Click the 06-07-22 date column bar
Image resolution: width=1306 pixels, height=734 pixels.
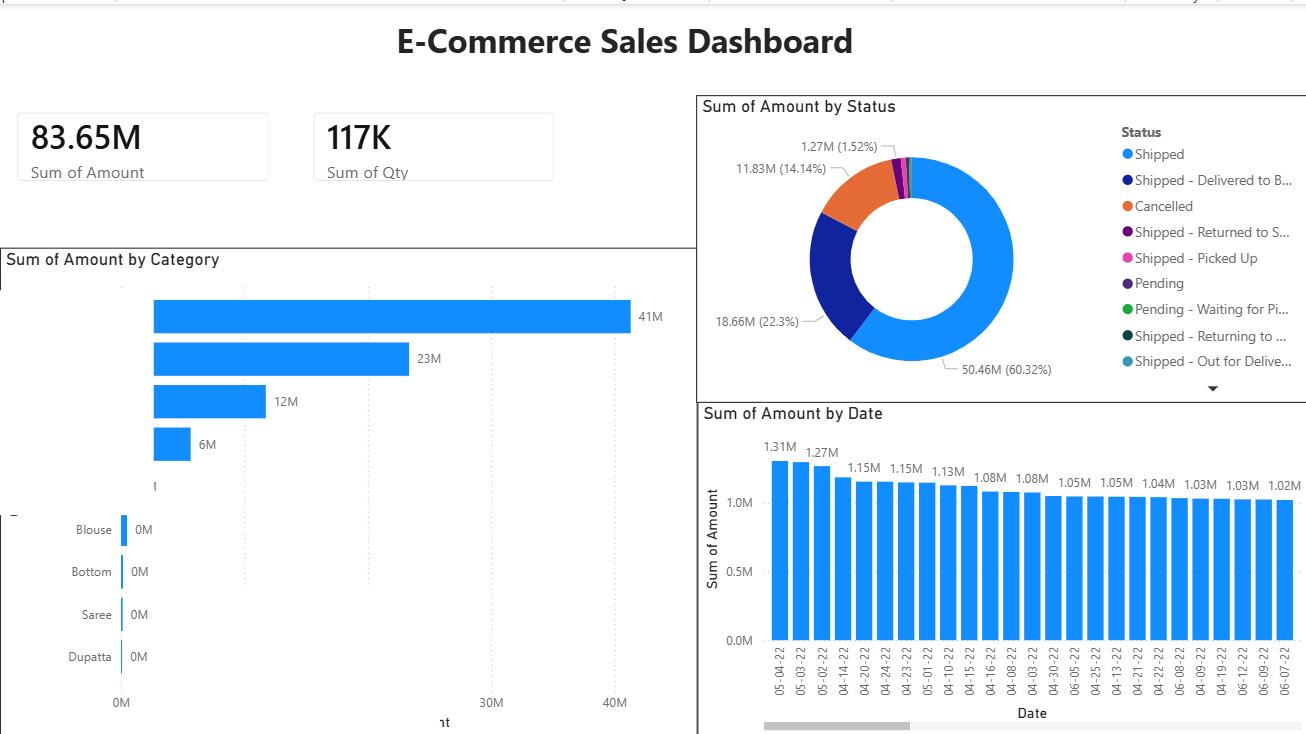pyautogui.click(x=1285, y=570)
